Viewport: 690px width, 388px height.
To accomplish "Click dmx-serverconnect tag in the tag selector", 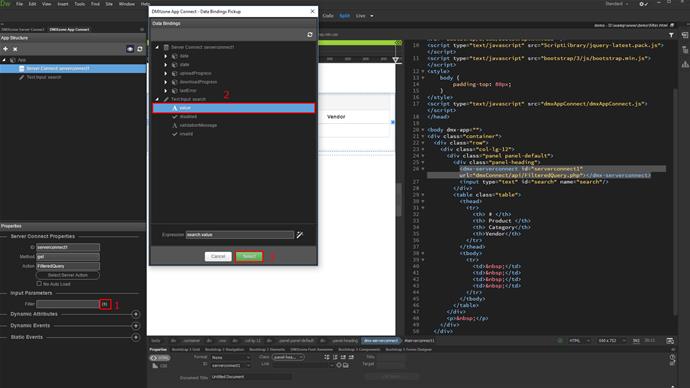I will tap(381, 341).
